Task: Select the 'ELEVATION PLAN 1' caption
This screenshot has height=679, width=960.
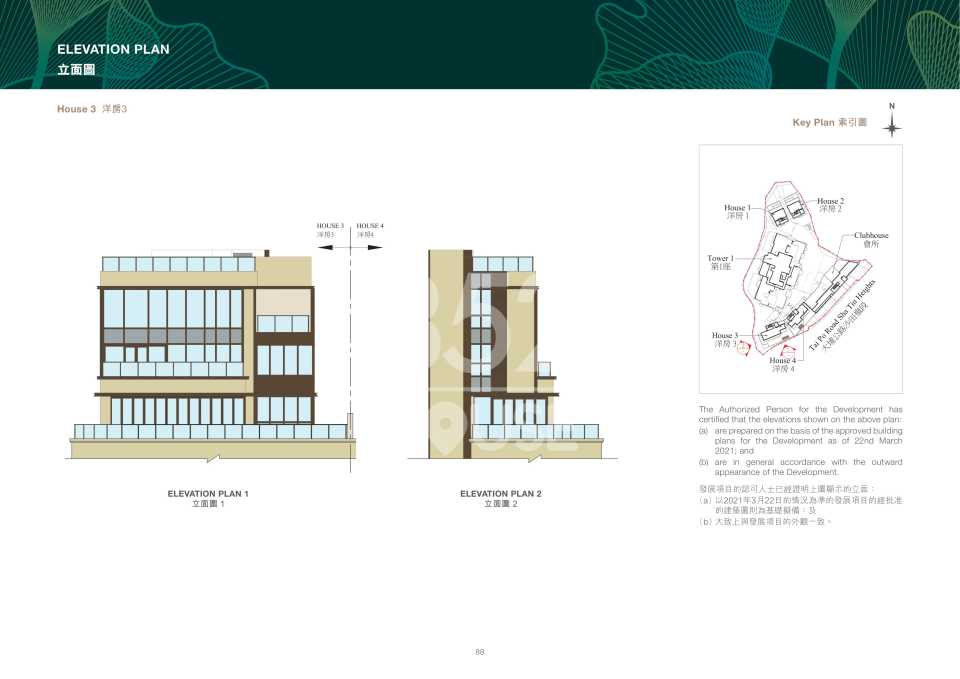Action: pyautogui.click(x=208, y=494)
